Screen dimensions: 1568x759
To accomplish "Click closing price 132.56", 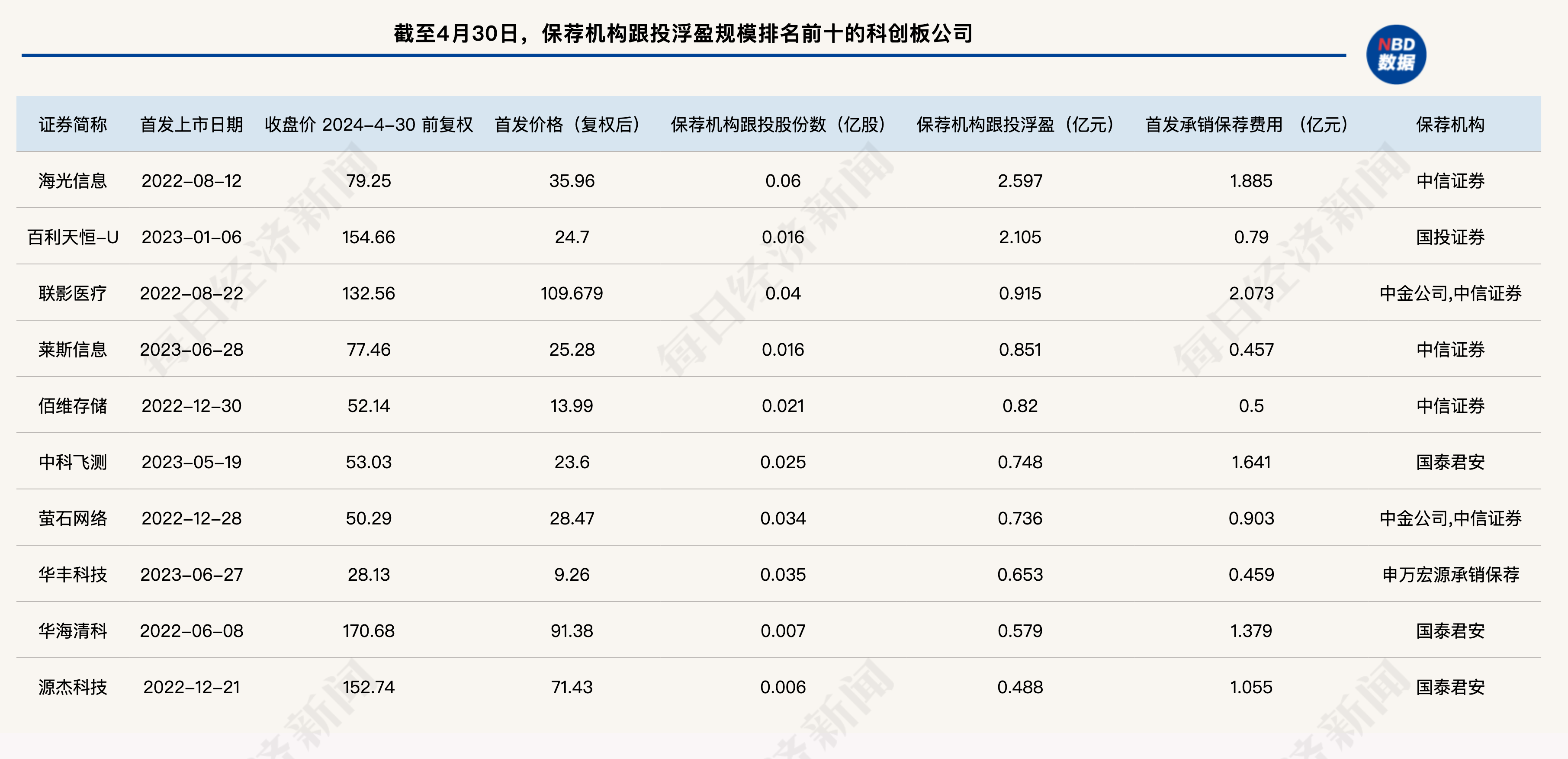I will point(368,293).
